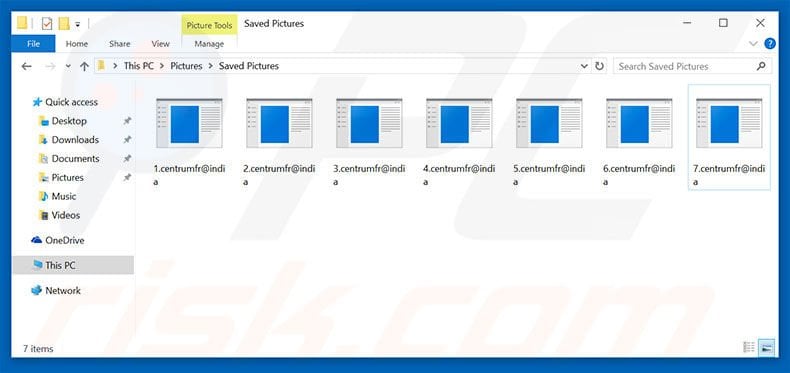The width and height of the screenshot is (790, 373).
Task: Expand the address bar history dropdown
Action: pyautogui.click(x=584, y=66)
